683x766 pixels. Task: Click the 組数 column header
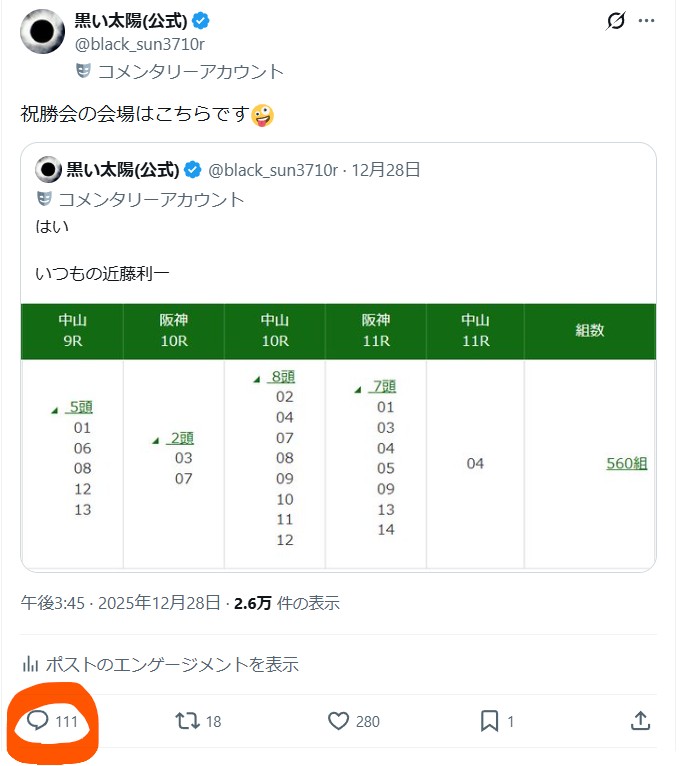(x=589, y=330)
